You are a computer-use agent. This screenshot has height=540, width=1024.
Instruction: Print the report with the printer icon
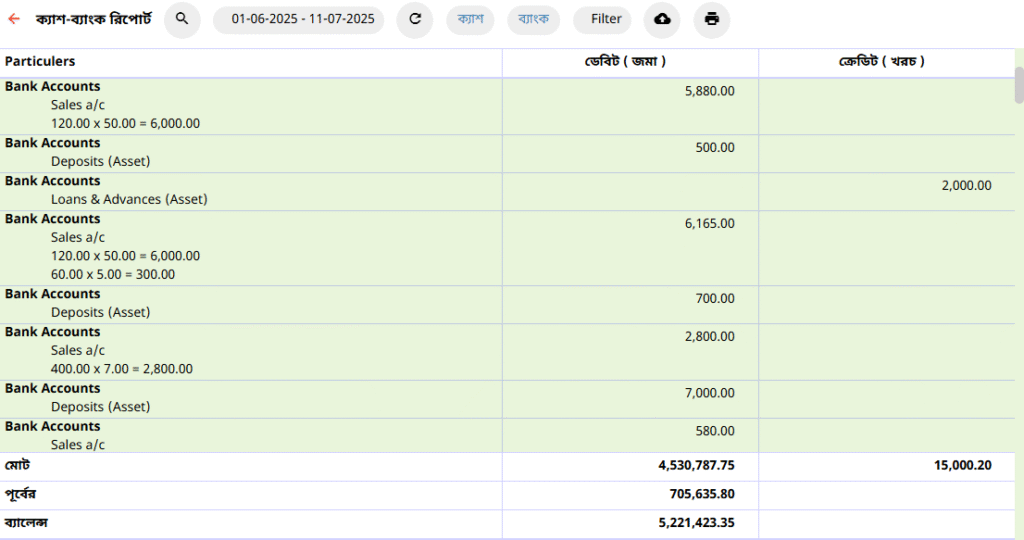[712, 20]
